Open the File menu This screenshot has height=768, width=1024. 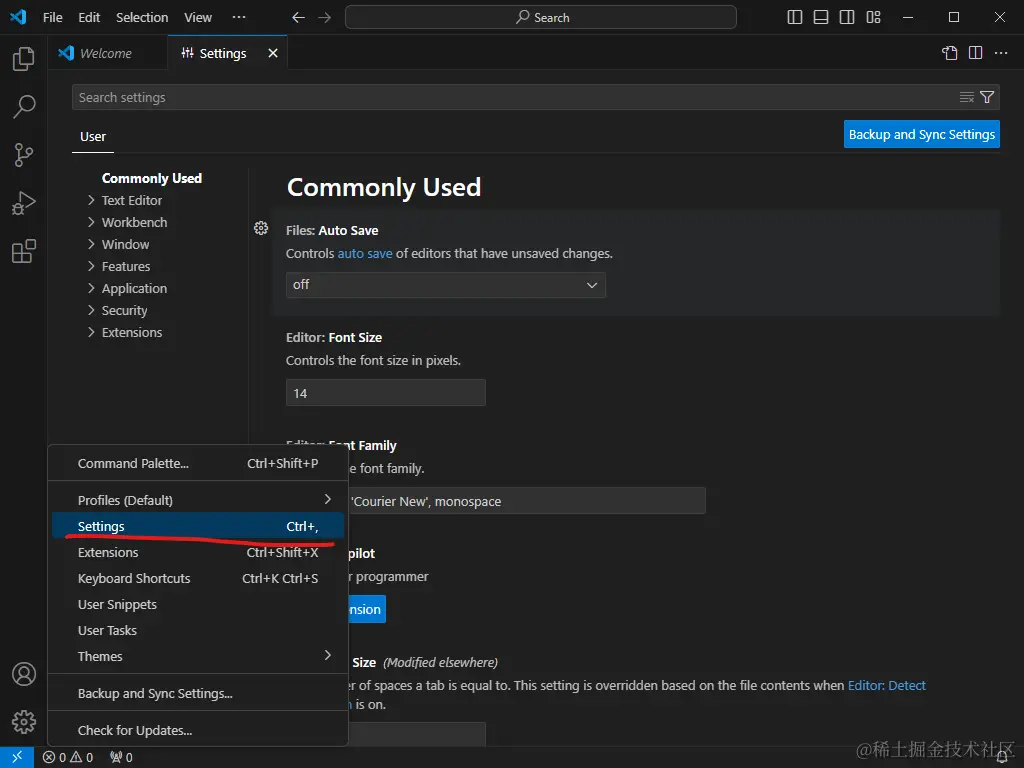53,18
